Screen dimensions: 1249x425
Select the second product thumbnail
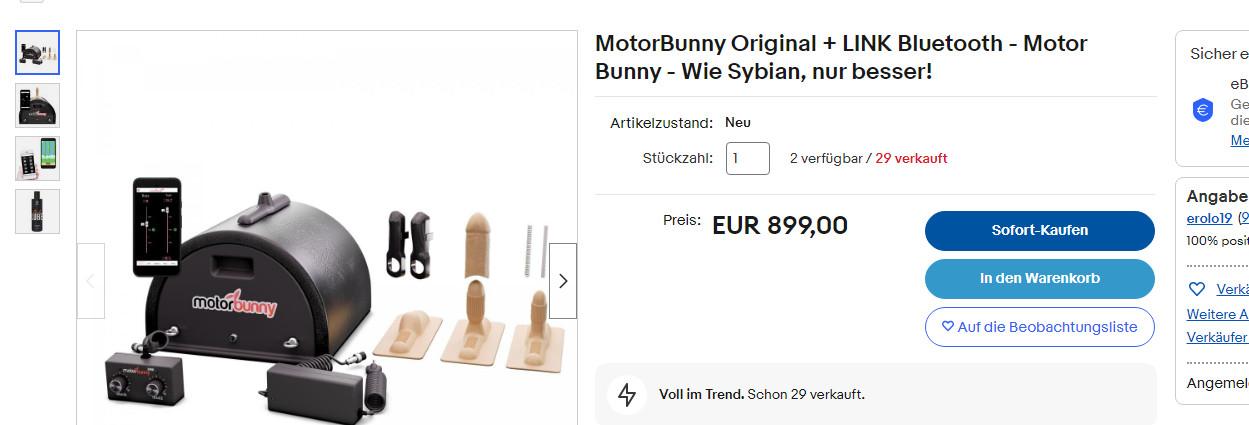[38, 105]
